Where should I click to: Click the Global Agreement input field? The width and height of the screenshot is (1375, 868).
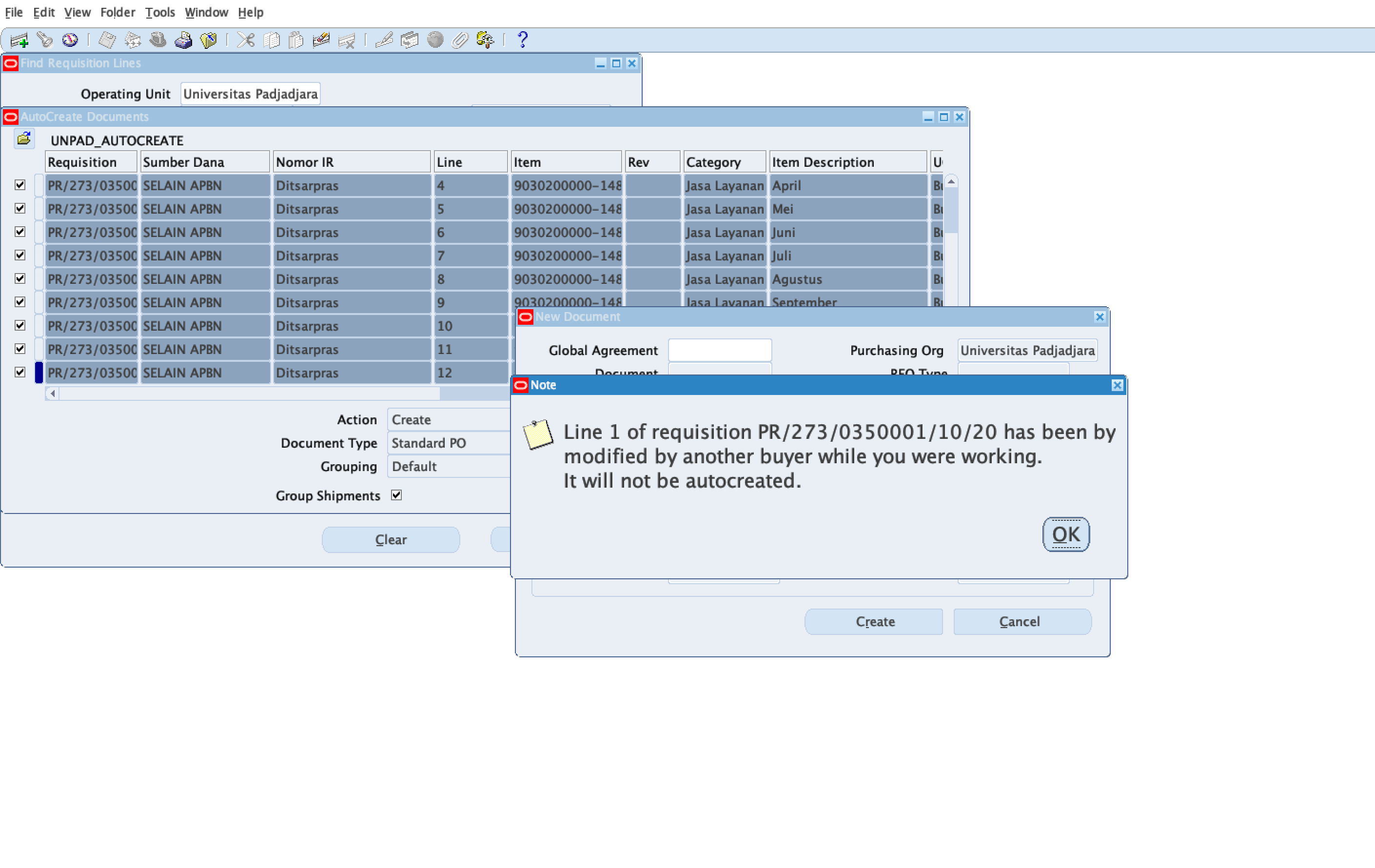click(x=720, y=350)
